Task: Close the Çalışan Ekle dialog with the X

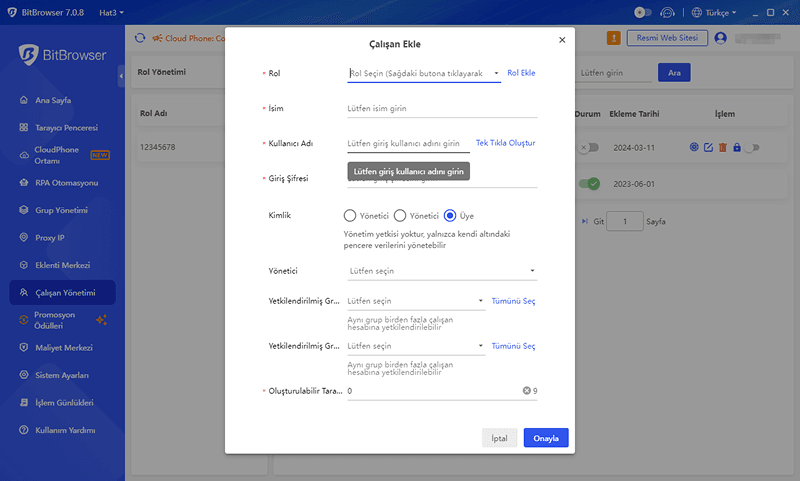Action: click(x=561, y=40)
